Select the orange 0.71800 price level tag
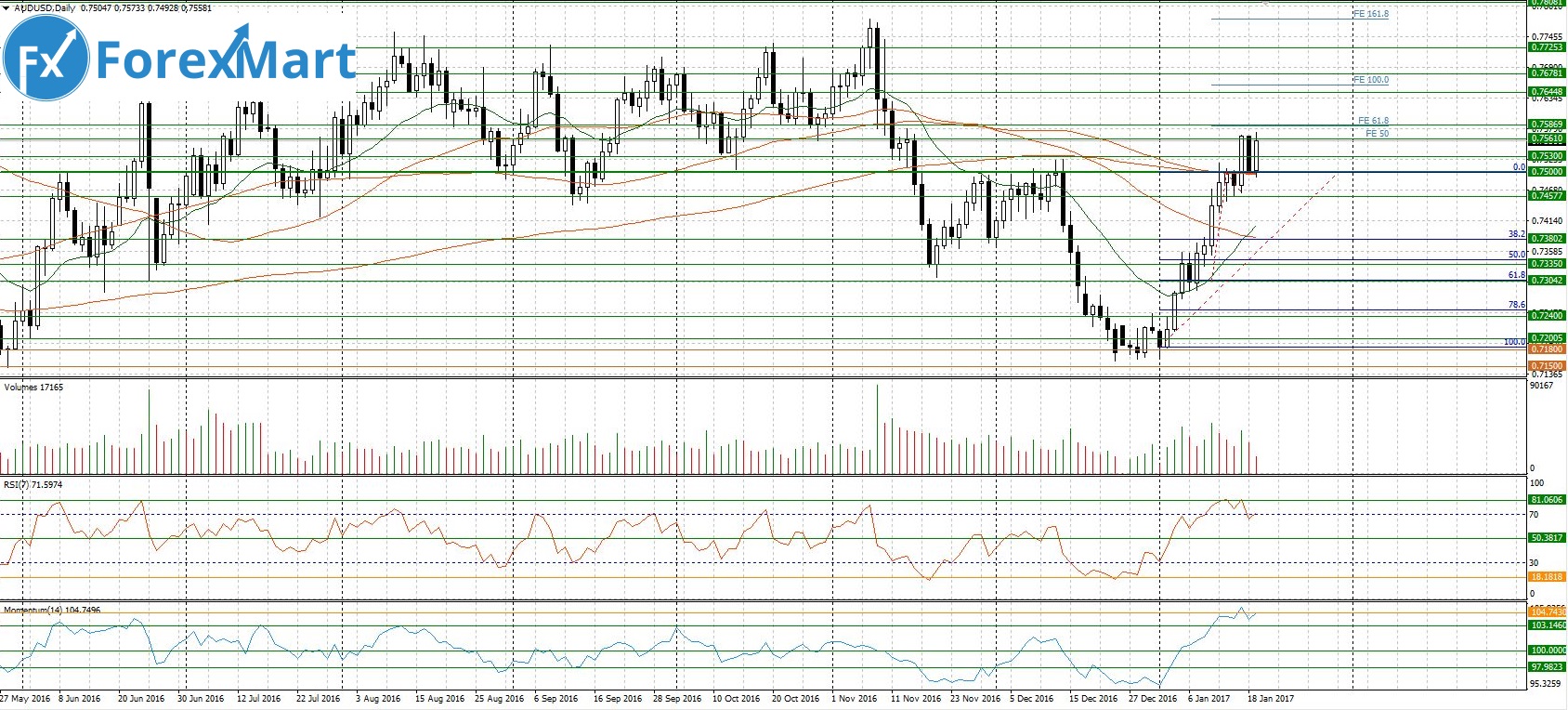Image resolution: width=1568 pixels, height=710 pixels. click(1547, 349)
